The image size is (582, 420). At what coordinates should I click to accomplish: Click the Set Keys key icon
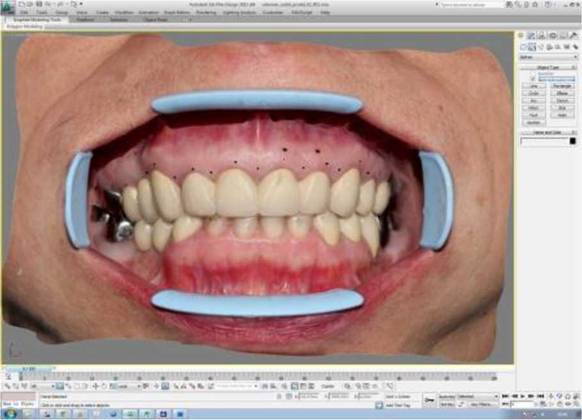pyautogui.click(x=429, y=400)
